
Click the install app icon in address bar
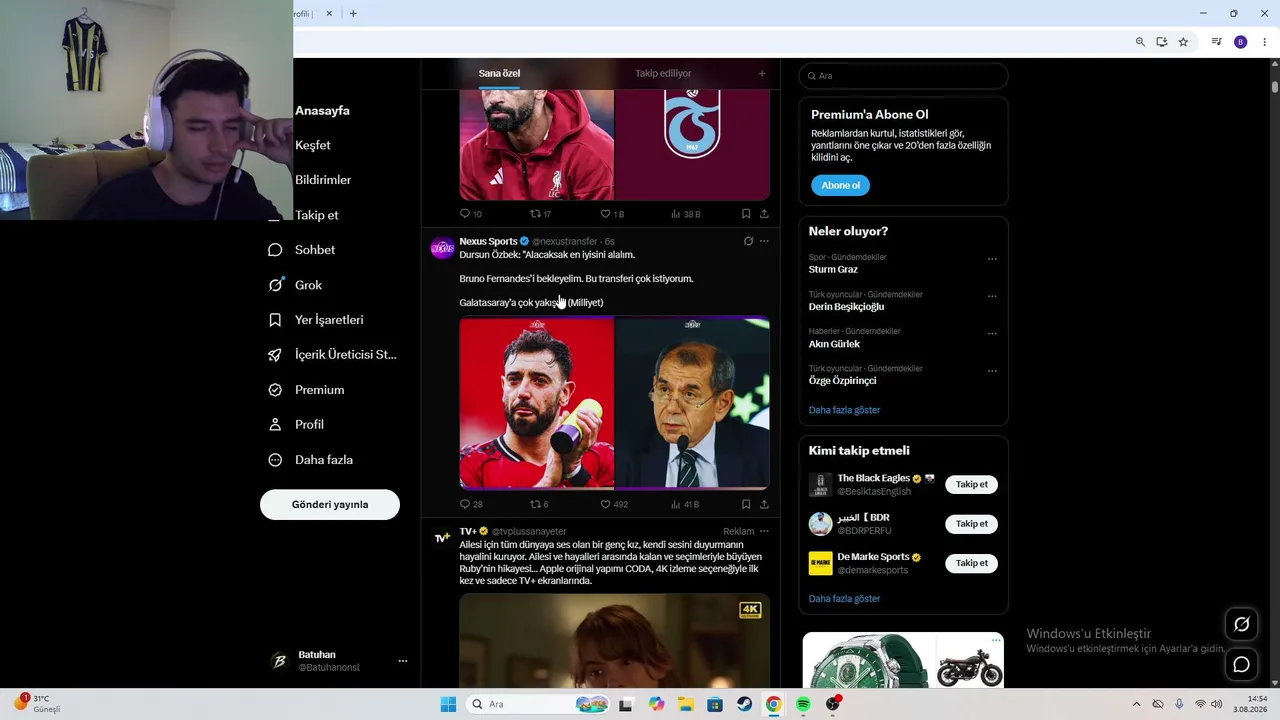[x=1162, y=42]
